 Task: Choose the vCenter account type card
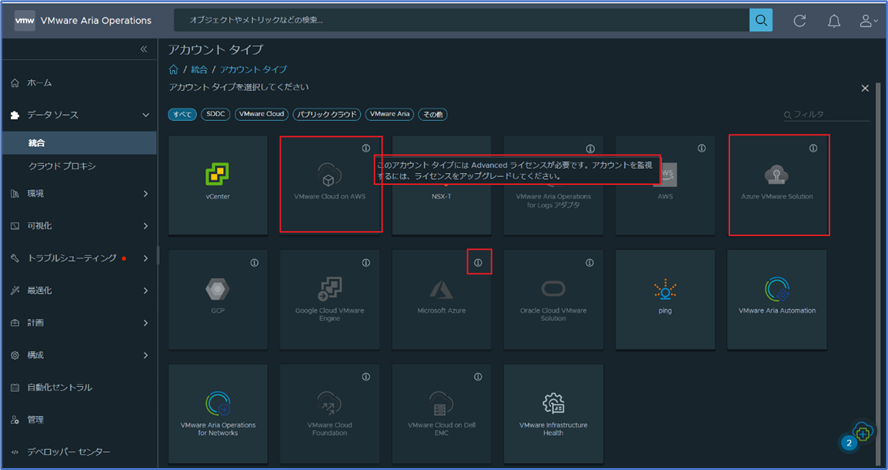coord(218,185)
